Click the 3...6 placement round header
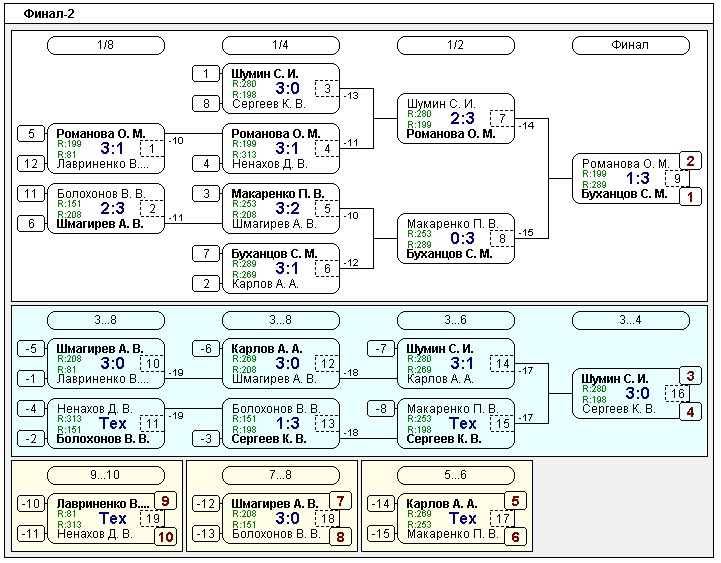Viewport: 721px width, 563px height. pos(455,320)
